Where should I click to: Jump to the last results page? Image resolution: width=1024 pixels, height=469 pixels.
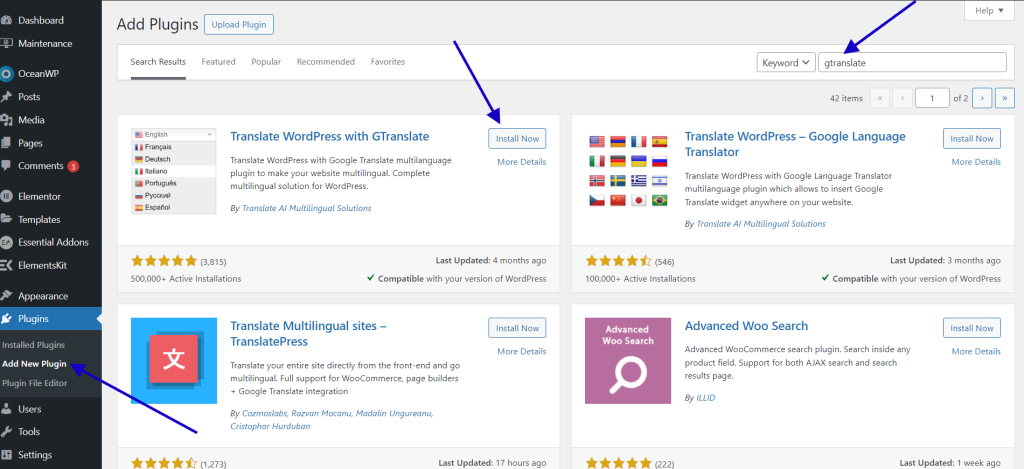pos(1004,98)
